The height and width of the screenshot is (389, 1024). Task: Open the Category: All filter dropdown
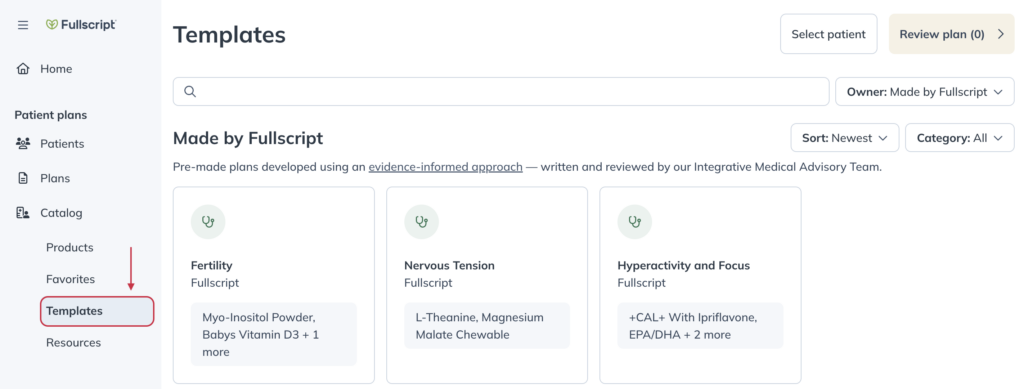coord(960,138)
